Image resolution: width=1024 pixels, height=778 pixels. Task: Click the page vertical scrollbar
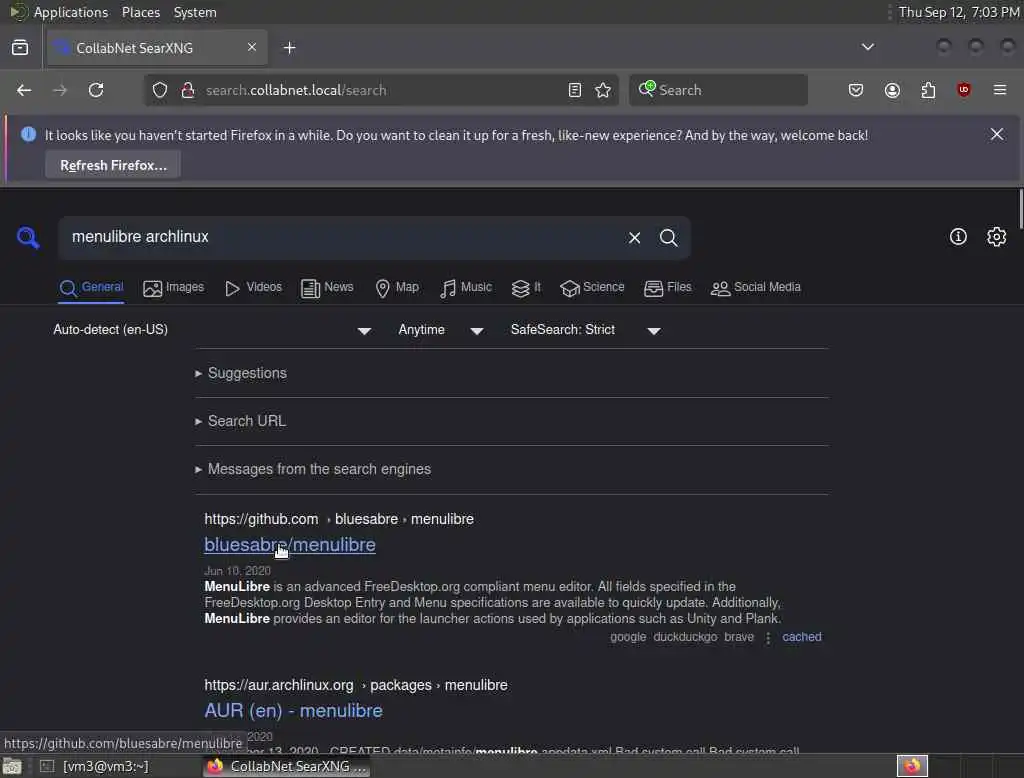(x=1020, y=209)
